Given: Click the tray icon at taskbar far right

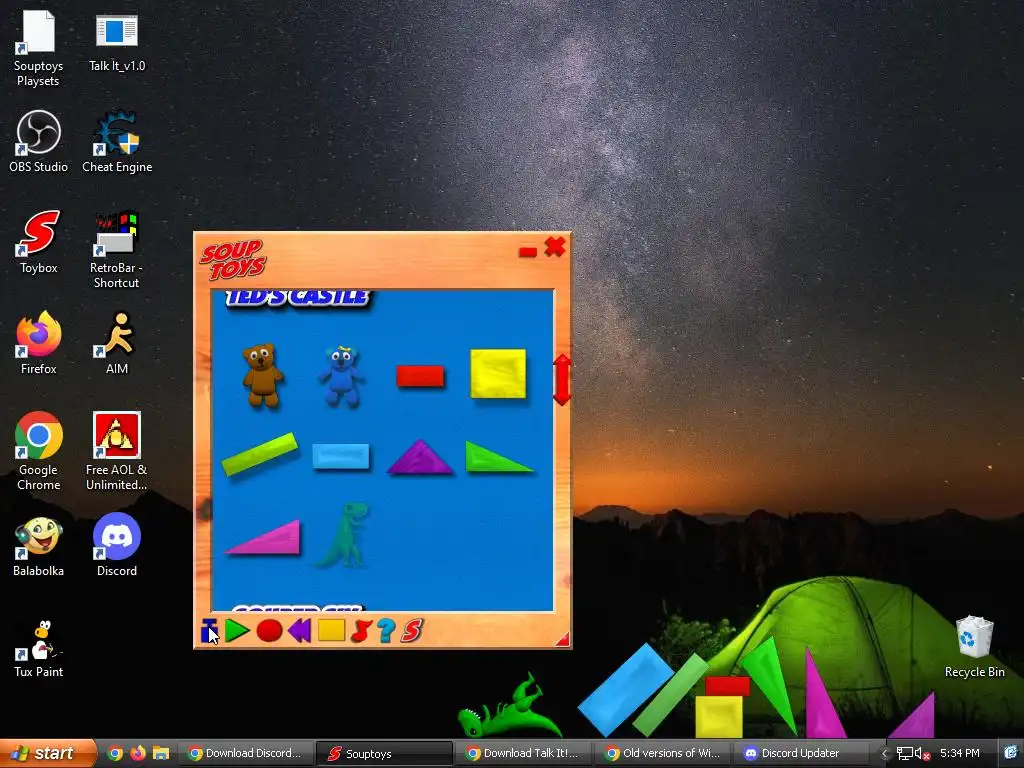Looking at the screenshot, I should 1012,753.
